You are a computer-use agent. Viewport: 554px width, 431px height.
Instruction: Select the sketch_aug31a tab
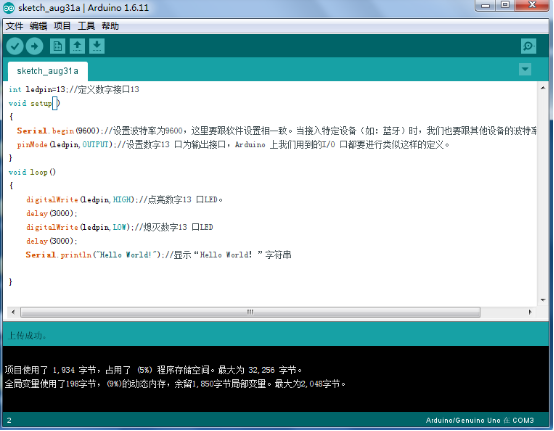point(48,71)
